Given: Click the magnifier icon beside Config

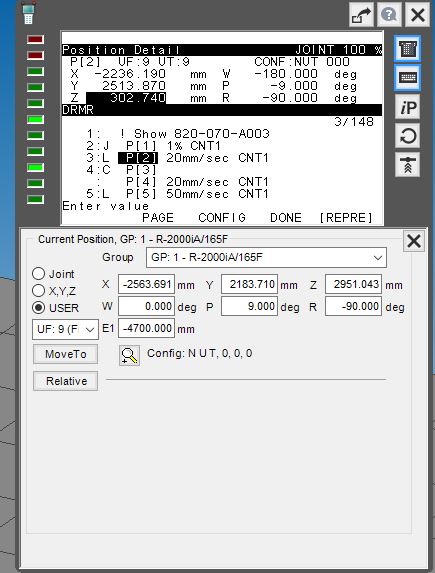Looking at the screenshot, I should point(129,355).
